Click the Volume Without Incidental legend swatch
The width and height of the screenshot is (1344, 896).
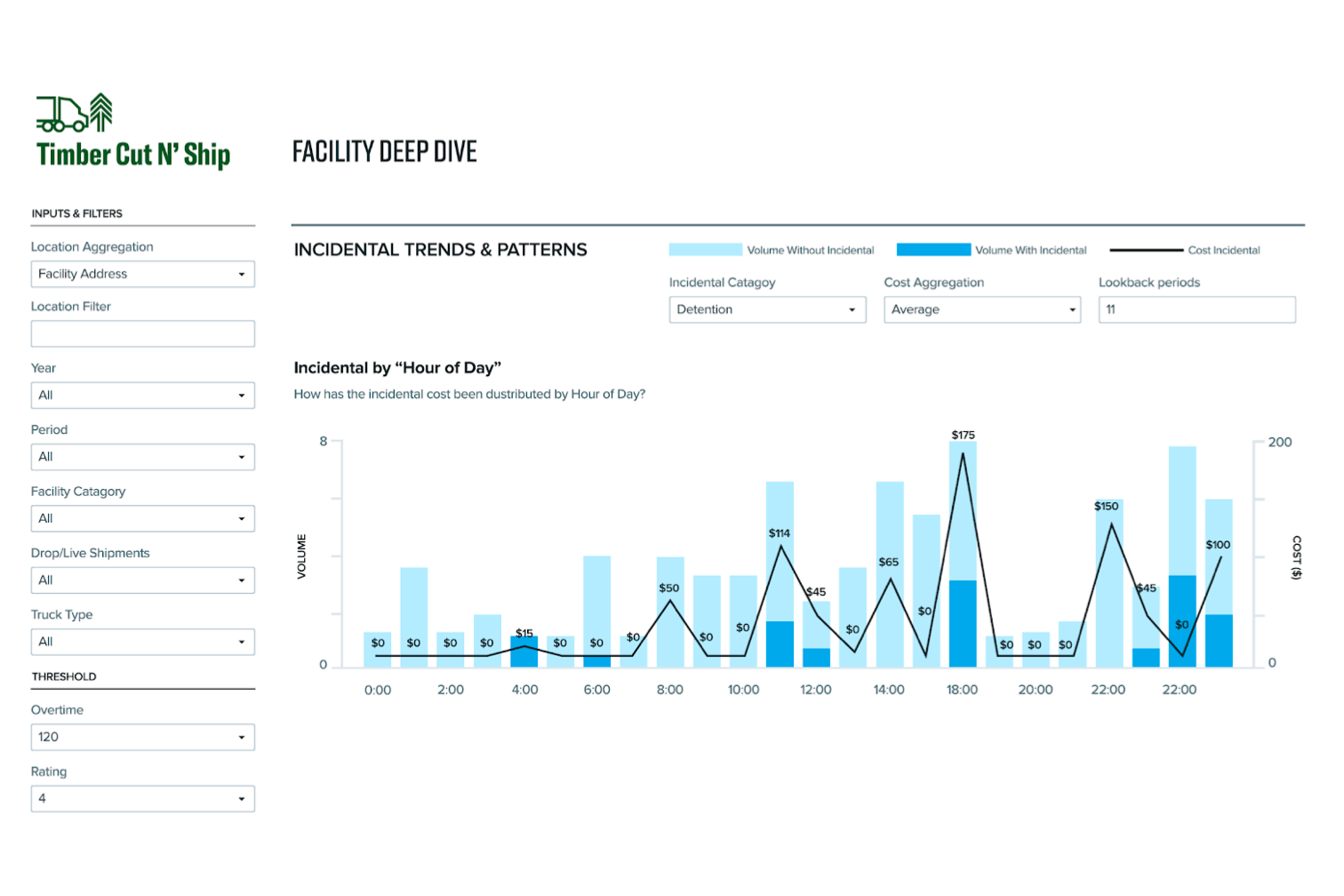(x=705, y=250)
